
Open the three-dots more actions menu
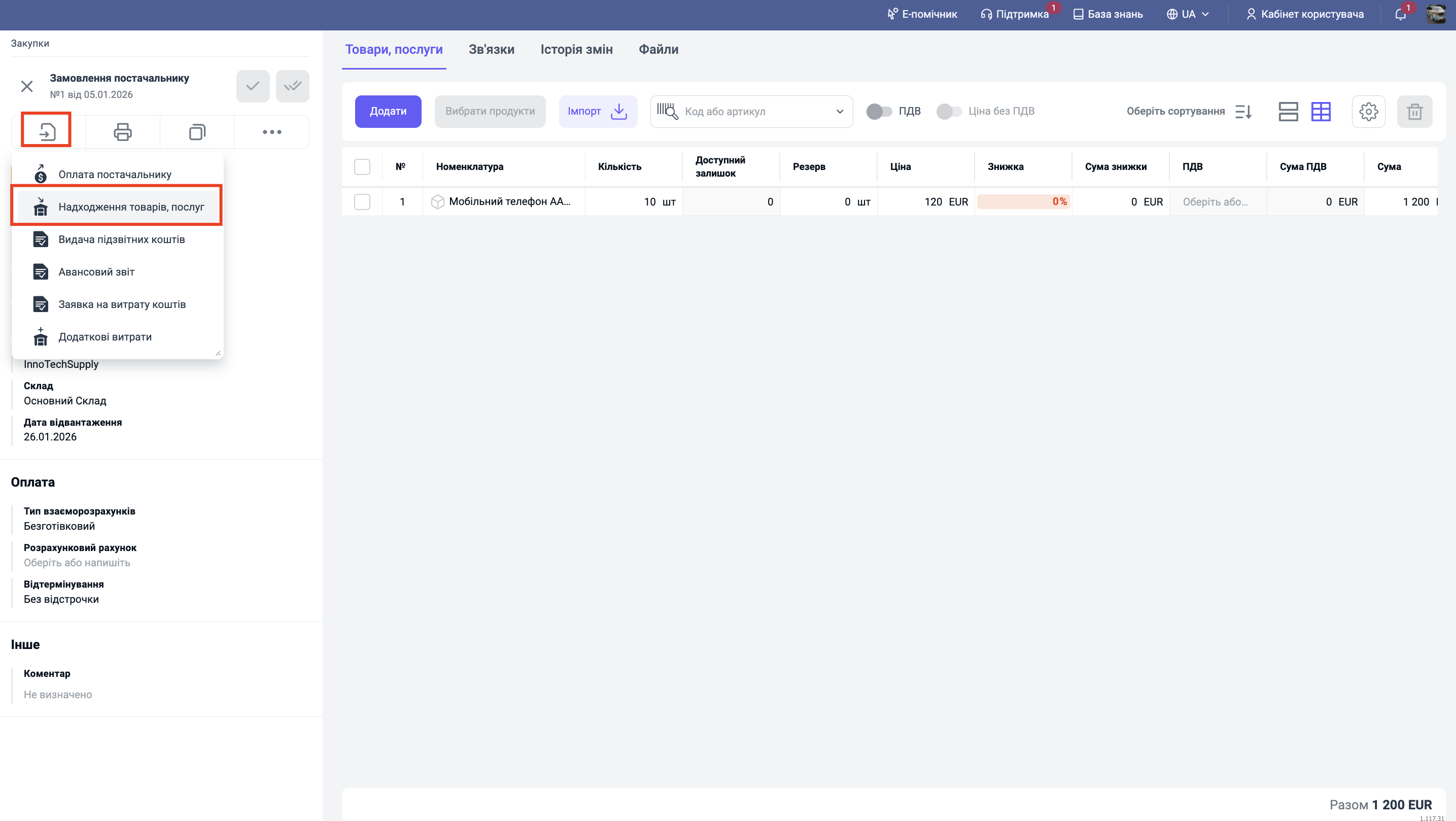pyautogui.click(x=272, y=132)
